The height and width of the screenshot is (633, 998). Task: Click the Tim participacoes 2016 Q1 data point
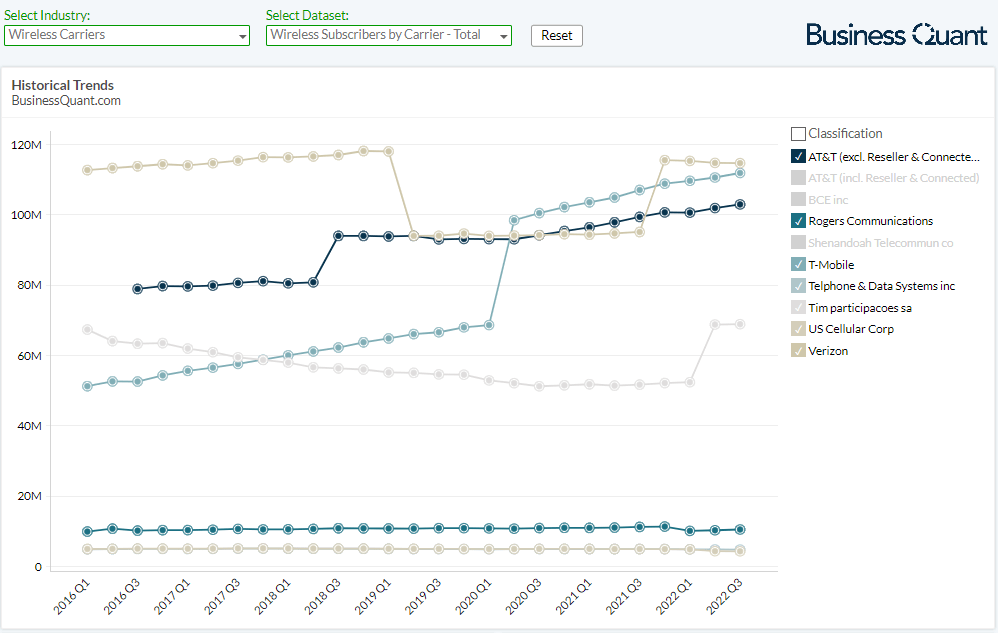(87, 330)
